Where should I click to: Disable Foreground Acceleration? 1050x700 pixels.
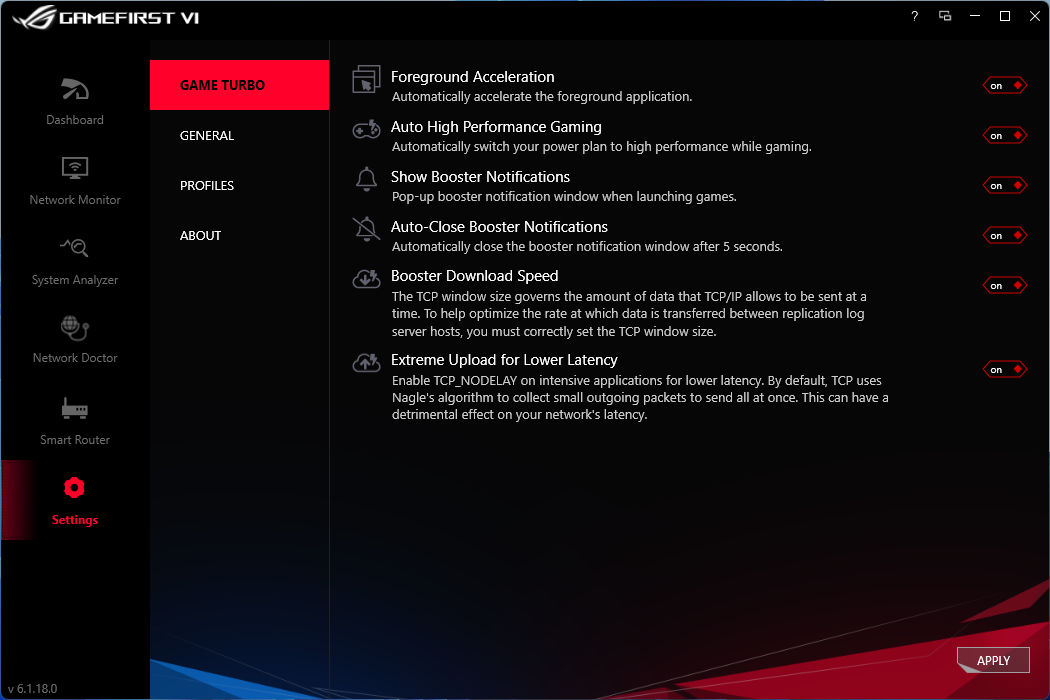[1004, 85]
